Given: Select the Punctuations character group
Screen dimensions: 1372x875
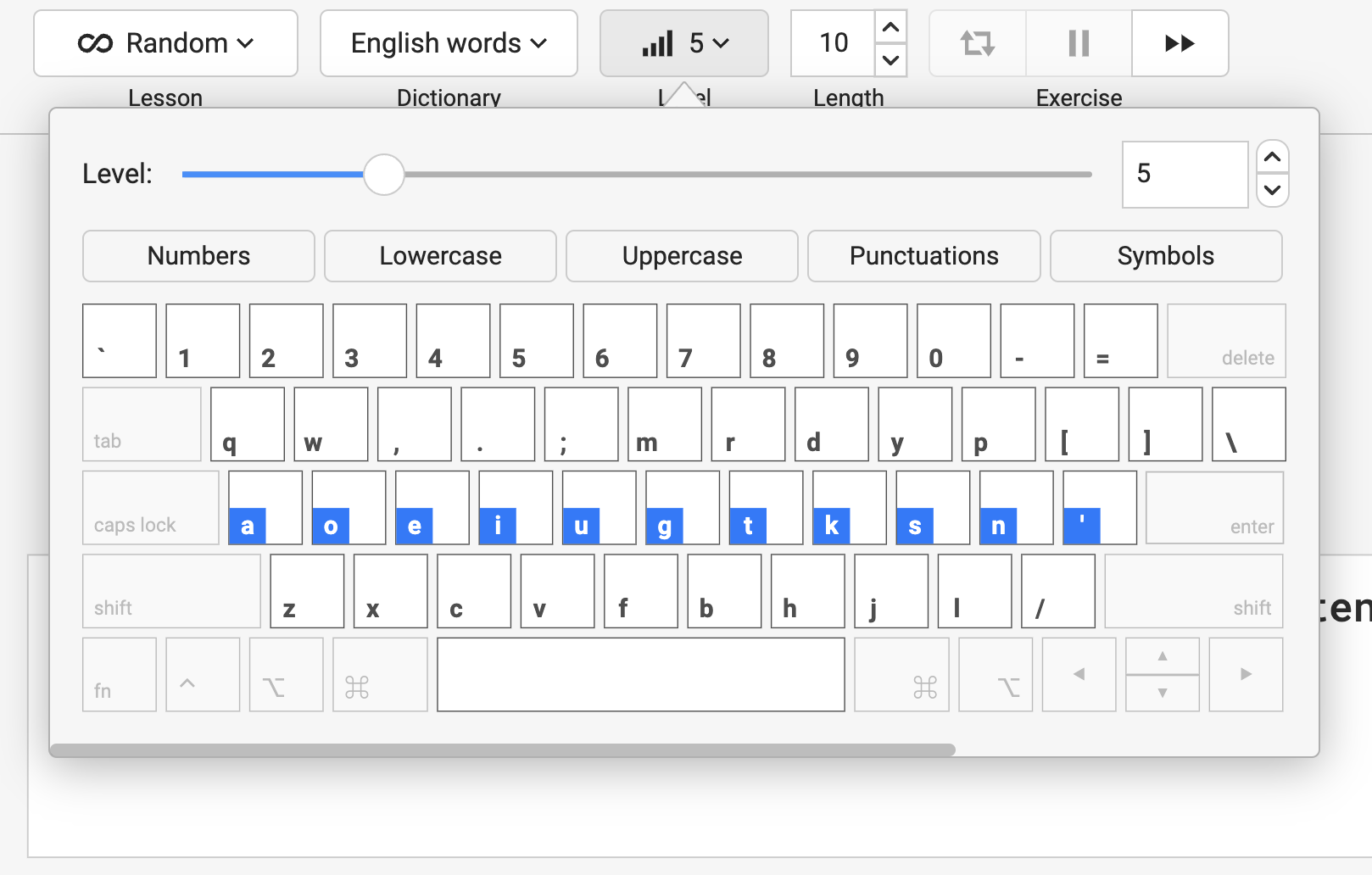Looking at the screenshot, I should click(923, 256).
